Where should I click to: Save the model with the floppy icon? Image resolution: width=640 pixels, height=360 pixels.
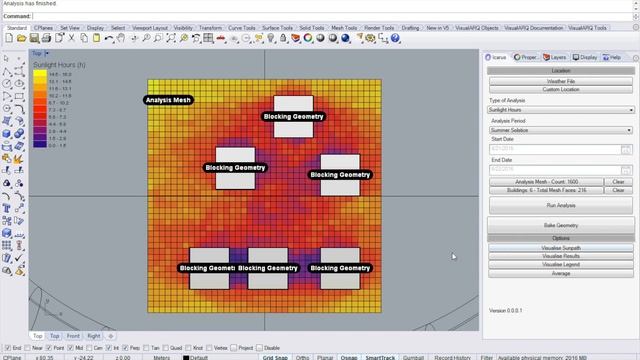(x=34, y=38)
